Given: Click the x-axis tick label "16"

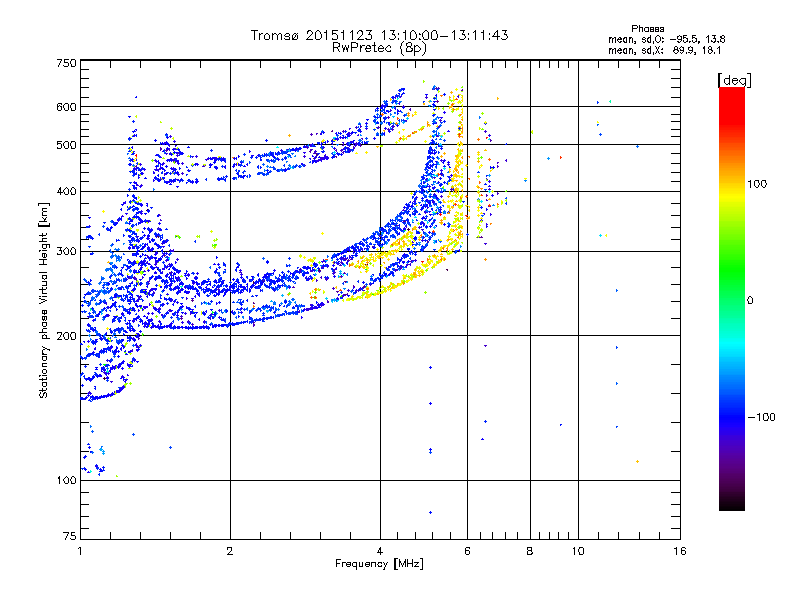Looking at the screenshot, I should [x=680, y=551].
